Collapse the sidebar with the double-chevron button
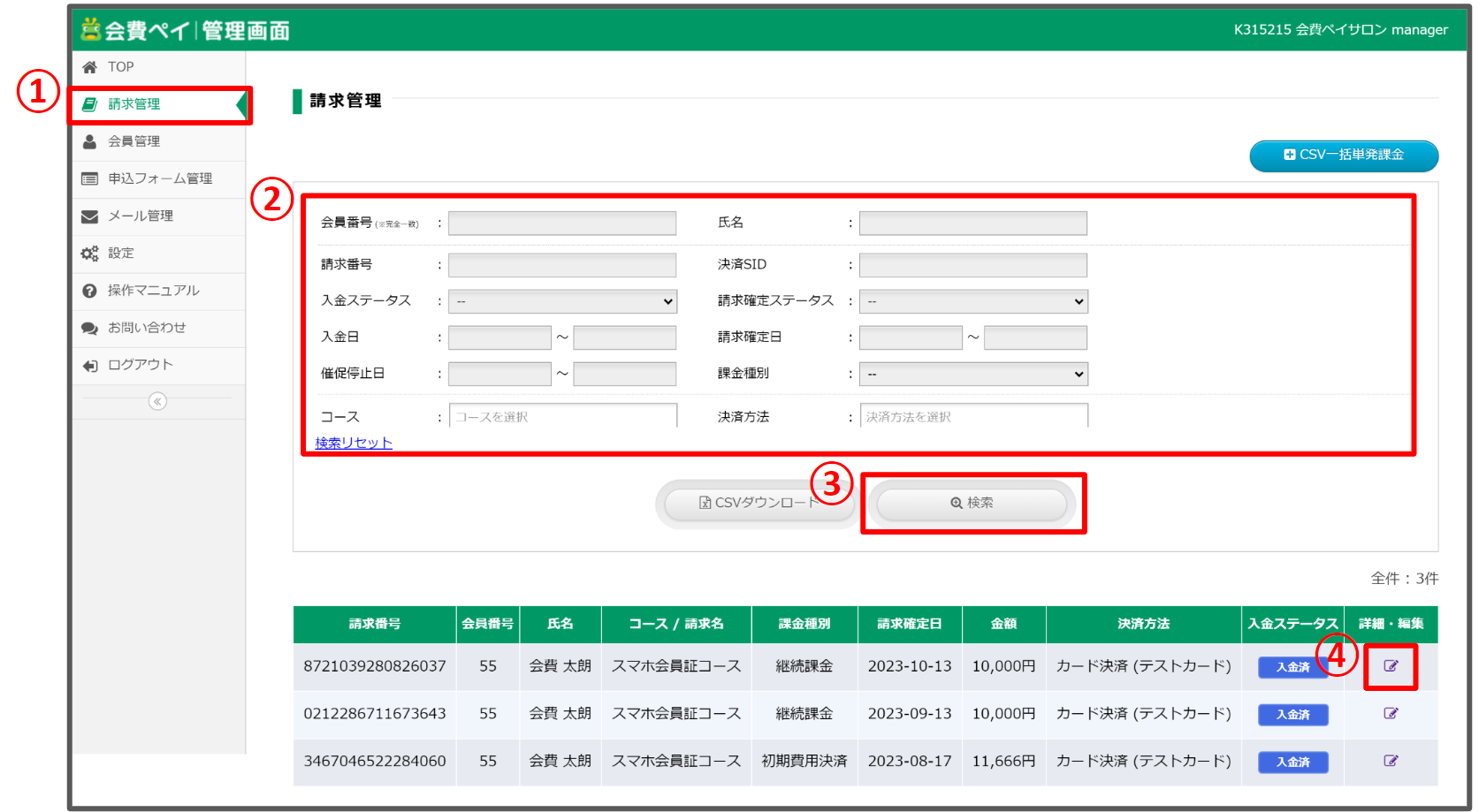This screenshot has width=1479, height=812. point(157,402)
